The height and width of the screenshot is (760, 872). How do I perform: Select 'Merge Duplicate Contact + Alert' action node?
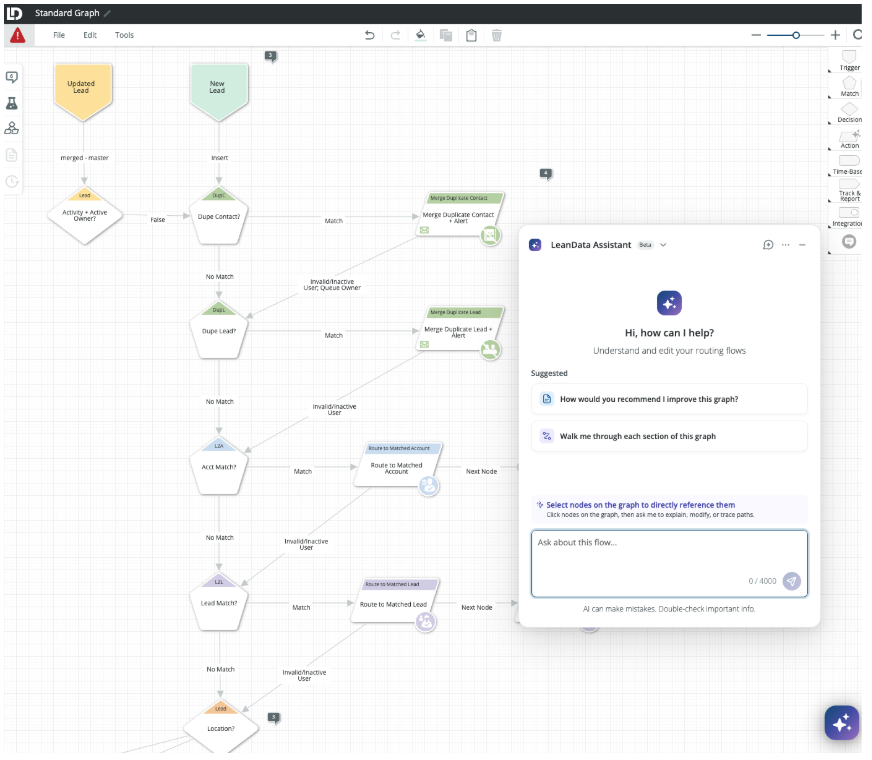point(459,215)
